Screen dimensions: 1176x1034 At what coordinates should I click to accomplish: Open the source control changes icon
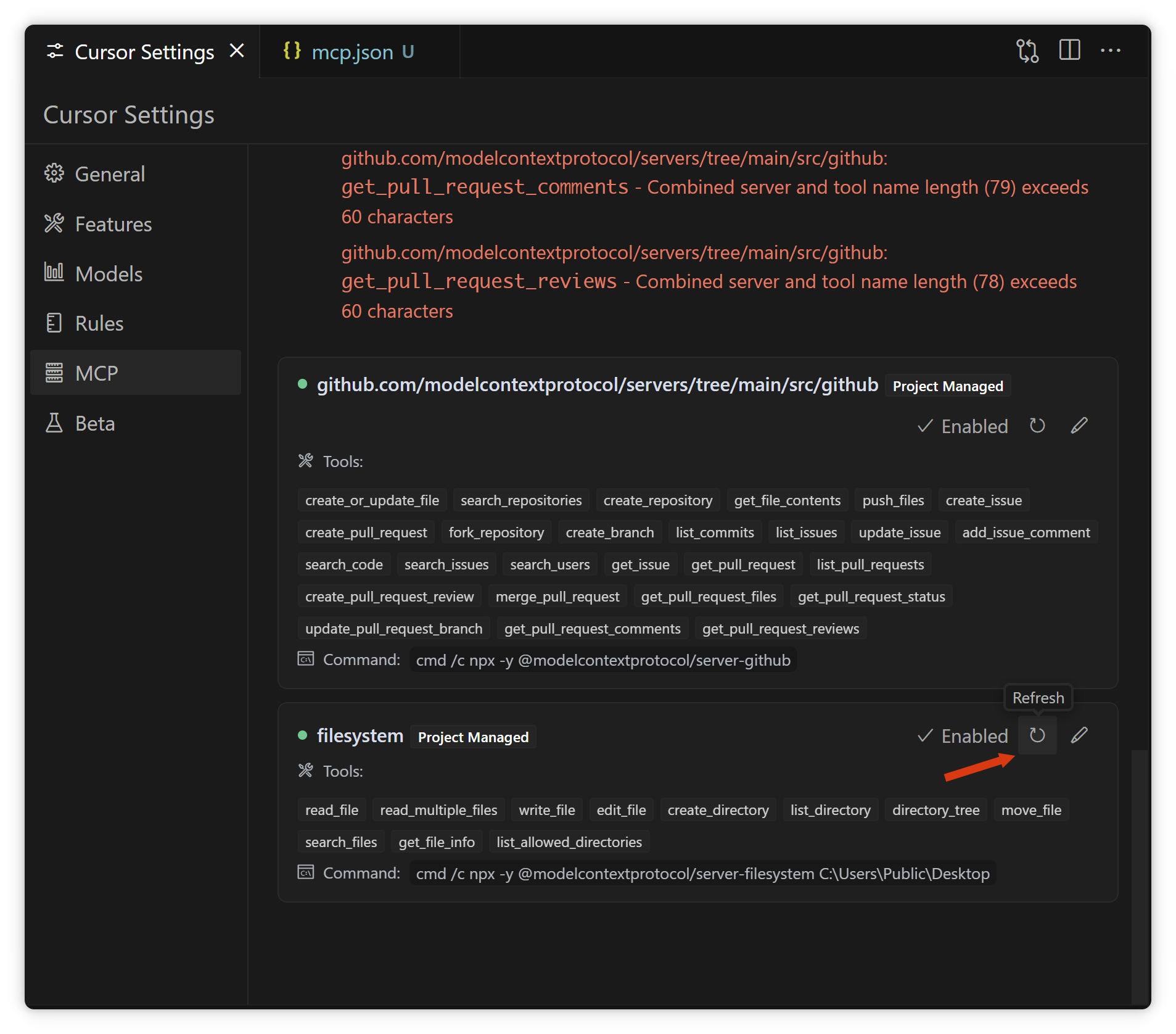tap(1027, 51)
